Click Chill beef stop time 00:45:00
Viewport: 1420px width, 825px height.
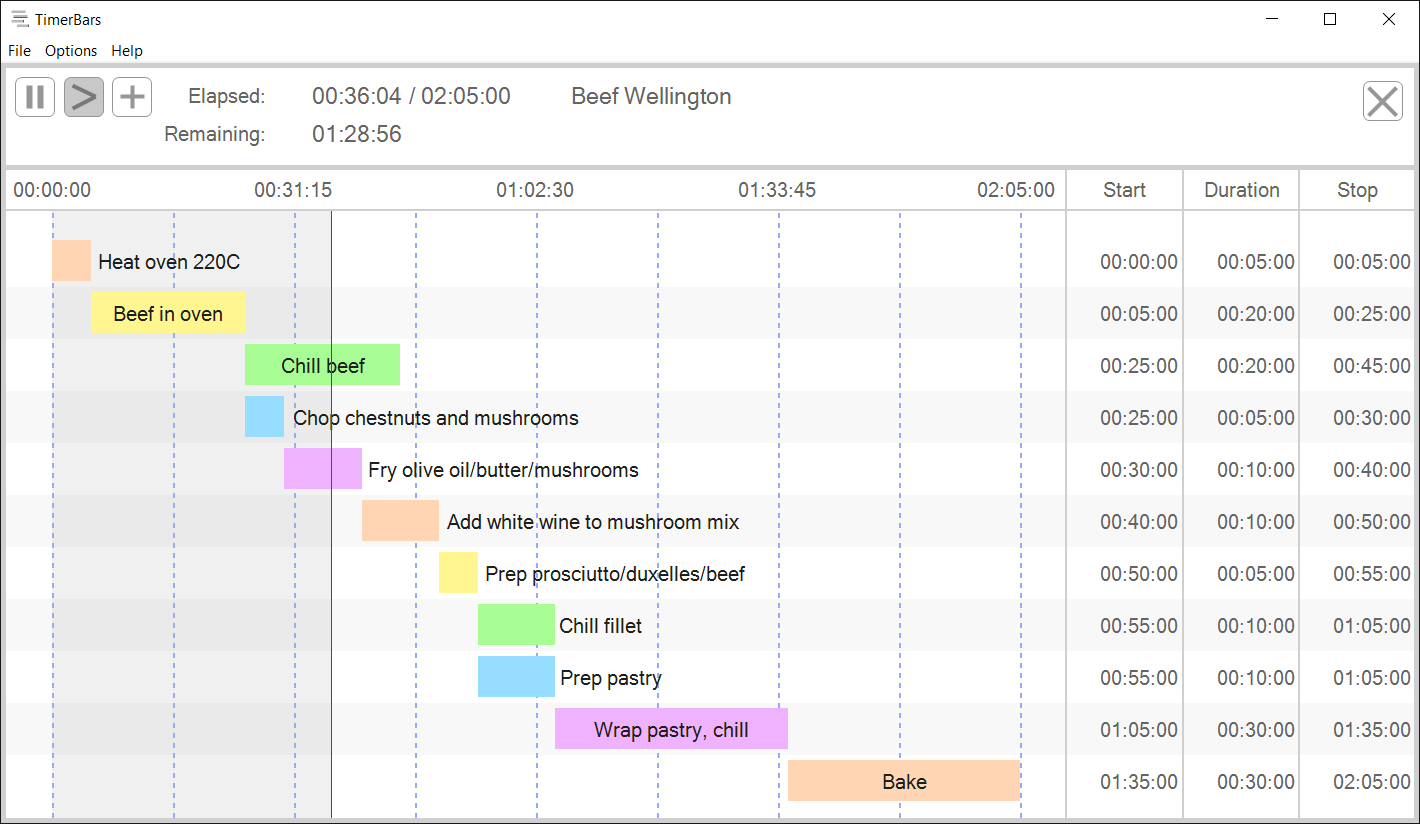pyautogui.click(x=1372, y=366)
